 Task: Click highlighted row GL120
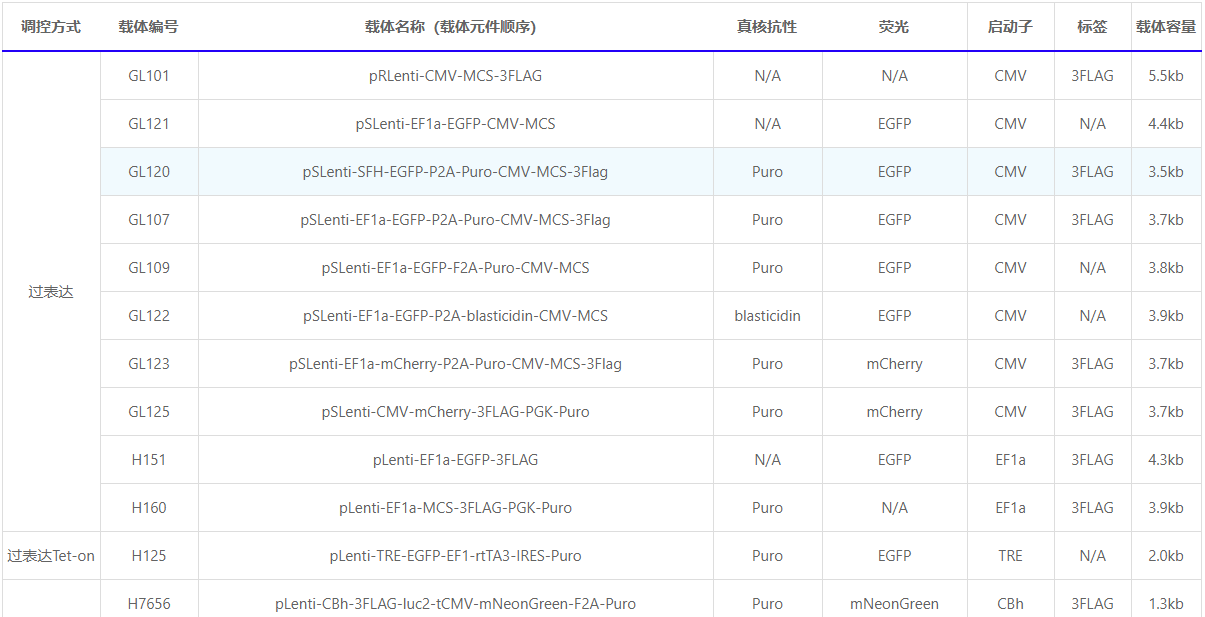(x=149, y=172)
